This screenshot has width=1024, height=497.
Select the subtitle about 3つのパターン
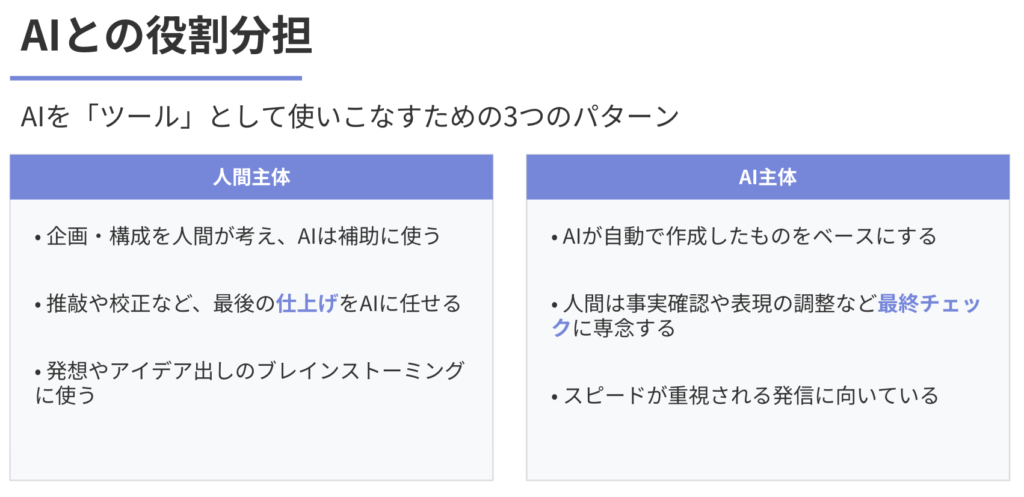349,118
